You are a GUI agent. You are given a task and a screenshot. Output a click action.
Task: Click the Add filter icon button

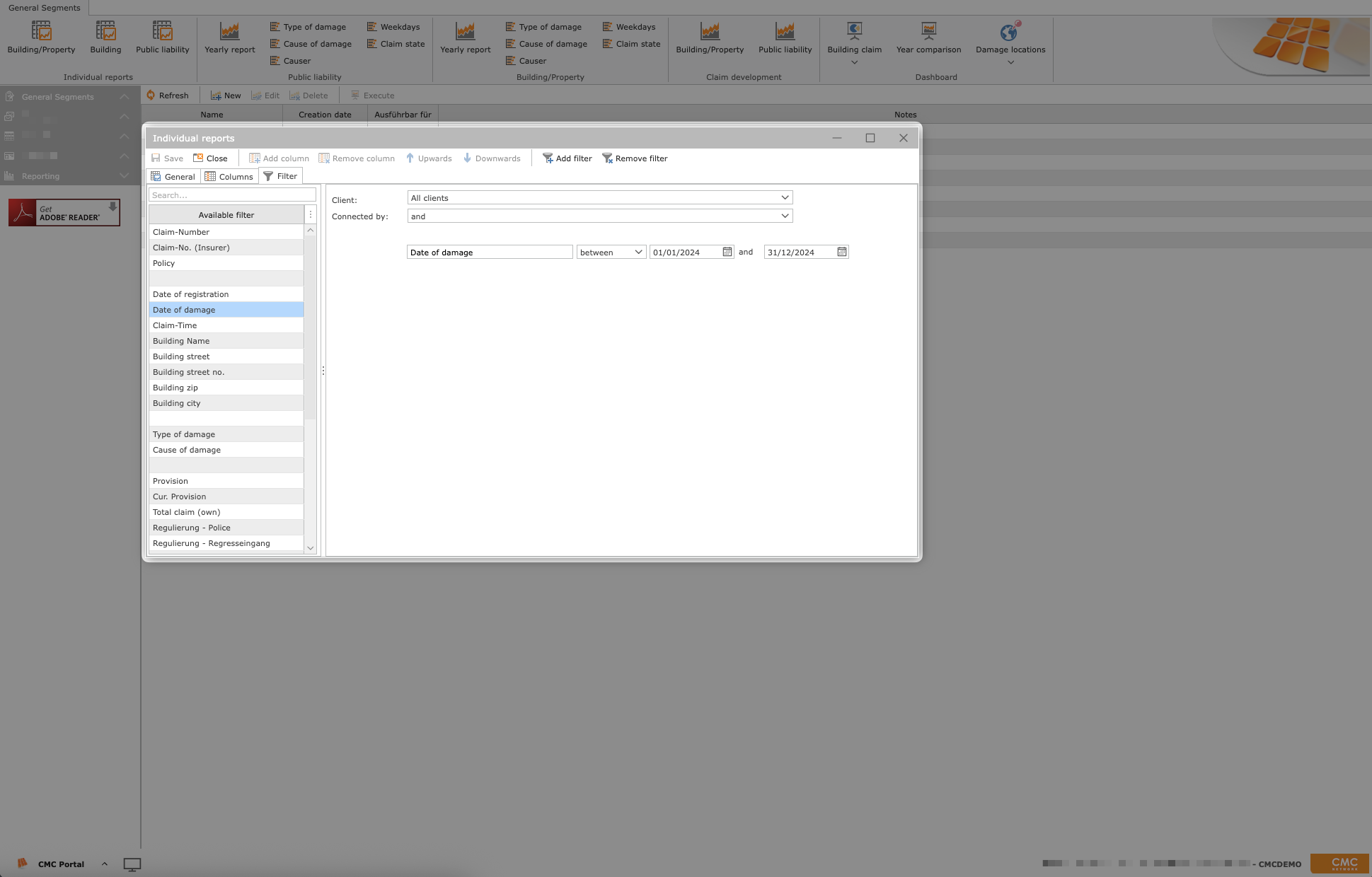coord(548,158)
